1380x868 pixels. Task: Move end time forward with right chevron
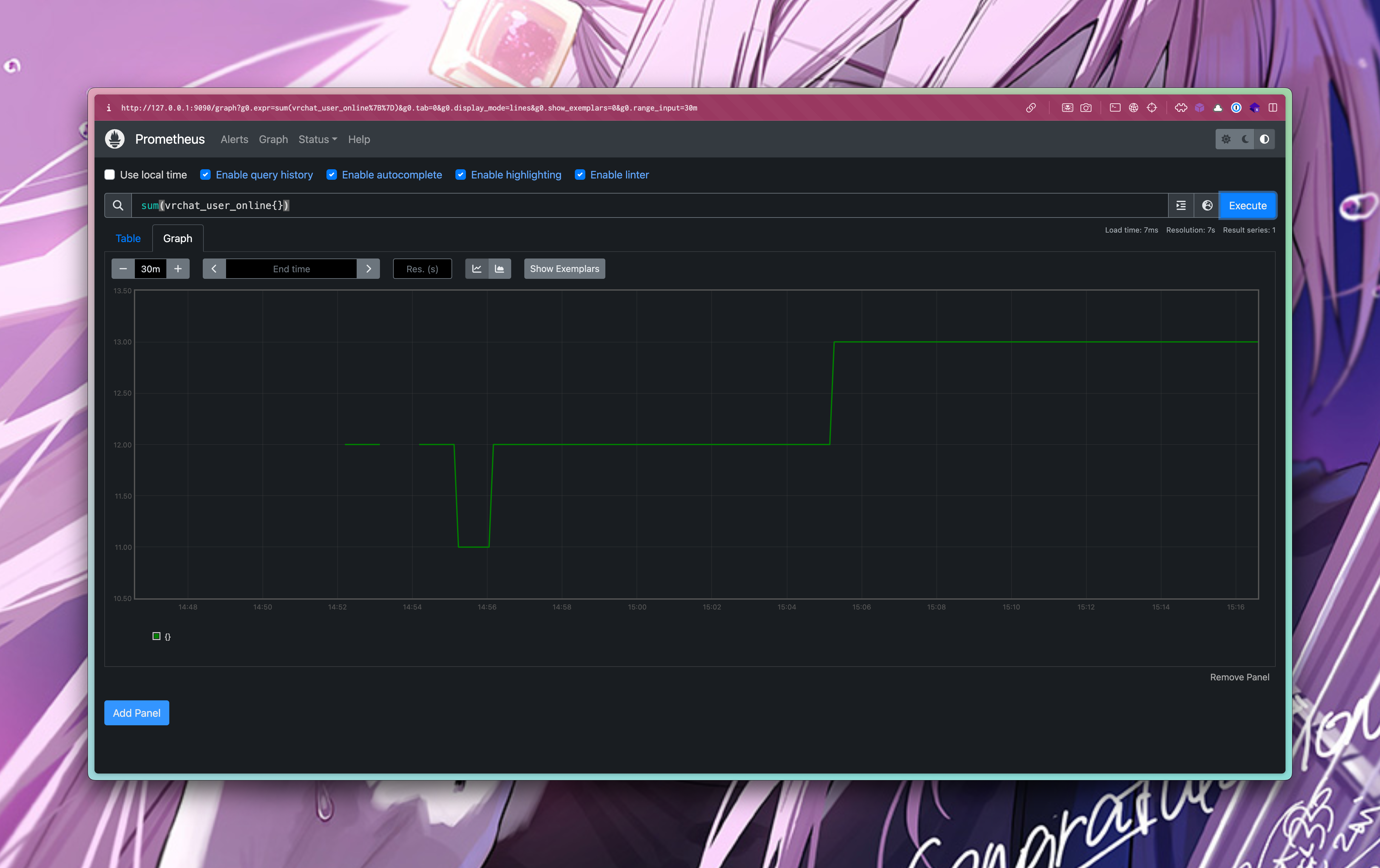pyautogui.click(x=368, y=269)
